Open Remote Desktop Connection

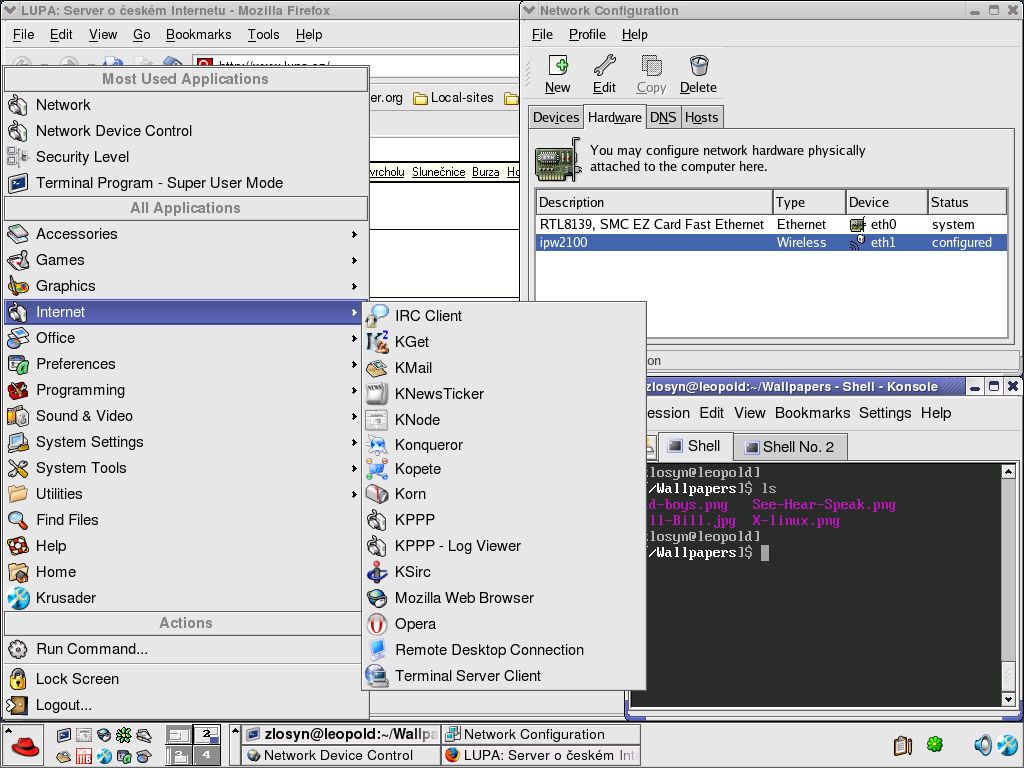coord(504,650)
